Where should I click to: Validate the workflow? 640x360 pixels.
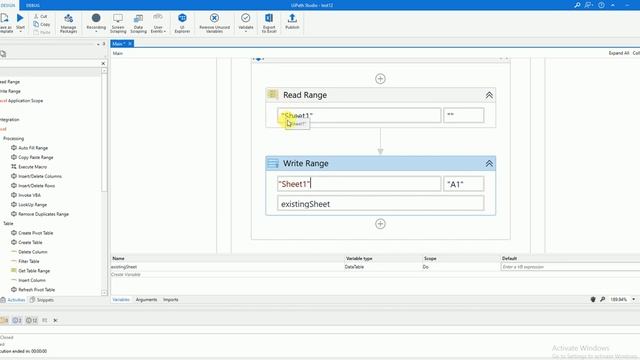[245, 22]
